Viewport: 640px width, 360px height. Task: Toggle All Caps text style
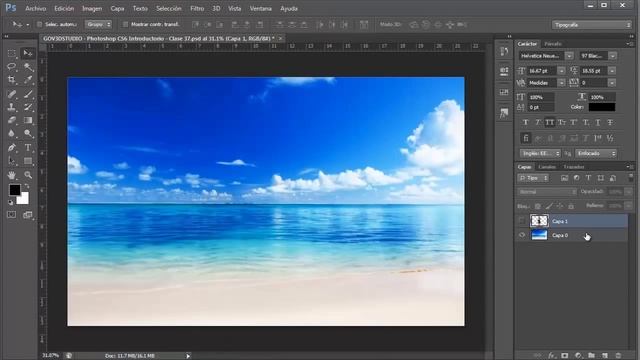(550, 122)
